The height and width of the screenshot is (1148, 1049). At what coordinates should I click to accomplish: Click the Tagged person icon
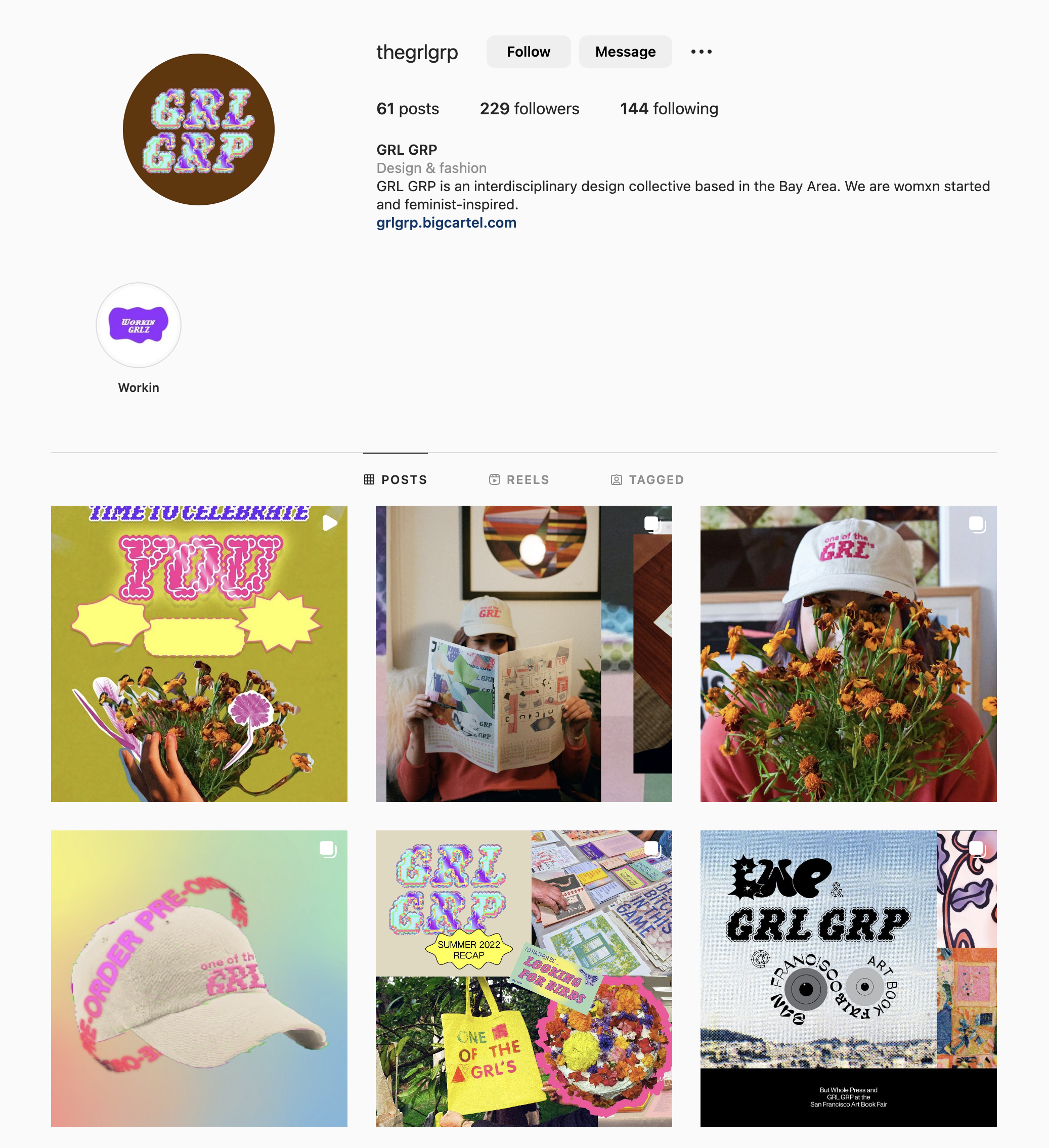click(x=616, y=479)
